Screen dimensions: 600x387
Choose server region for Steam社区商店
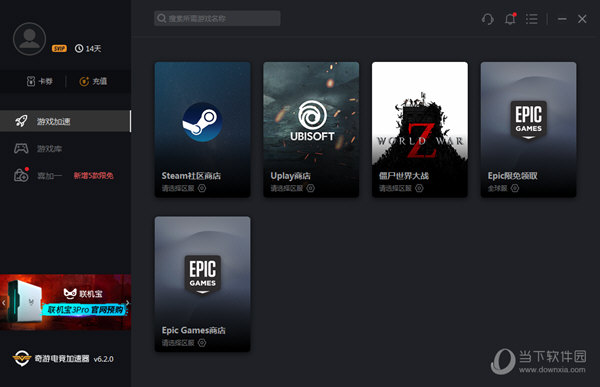point(184,188)
